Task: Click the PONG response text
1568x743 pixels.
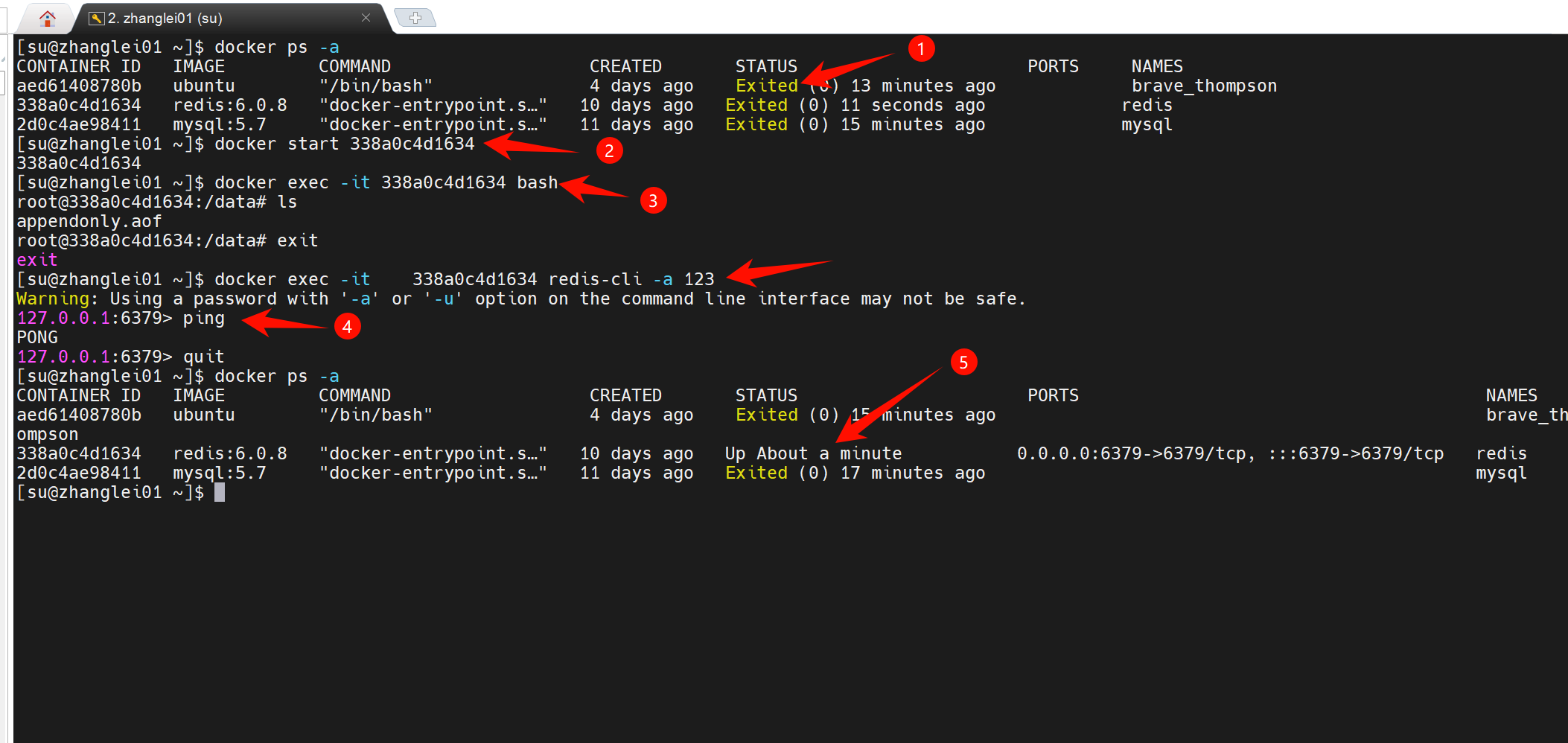Action: pos(36,337)
